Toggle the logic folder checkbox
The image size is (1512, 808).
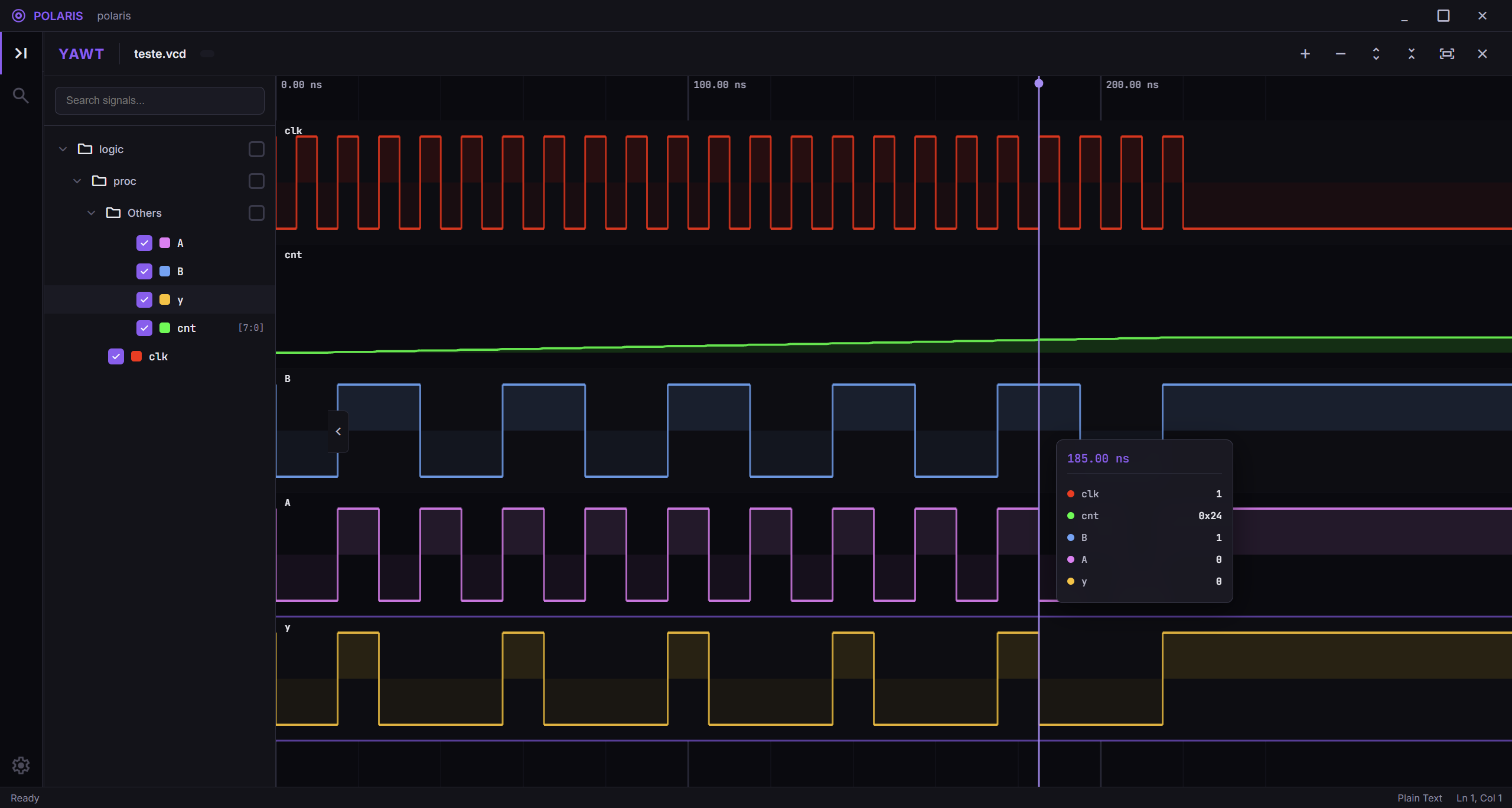point(256,149)
